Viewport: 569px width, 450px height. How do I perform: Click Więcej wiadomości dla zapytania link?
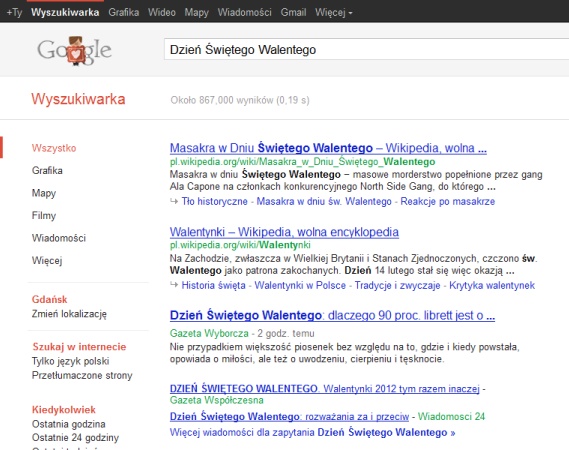pos(312,432)
